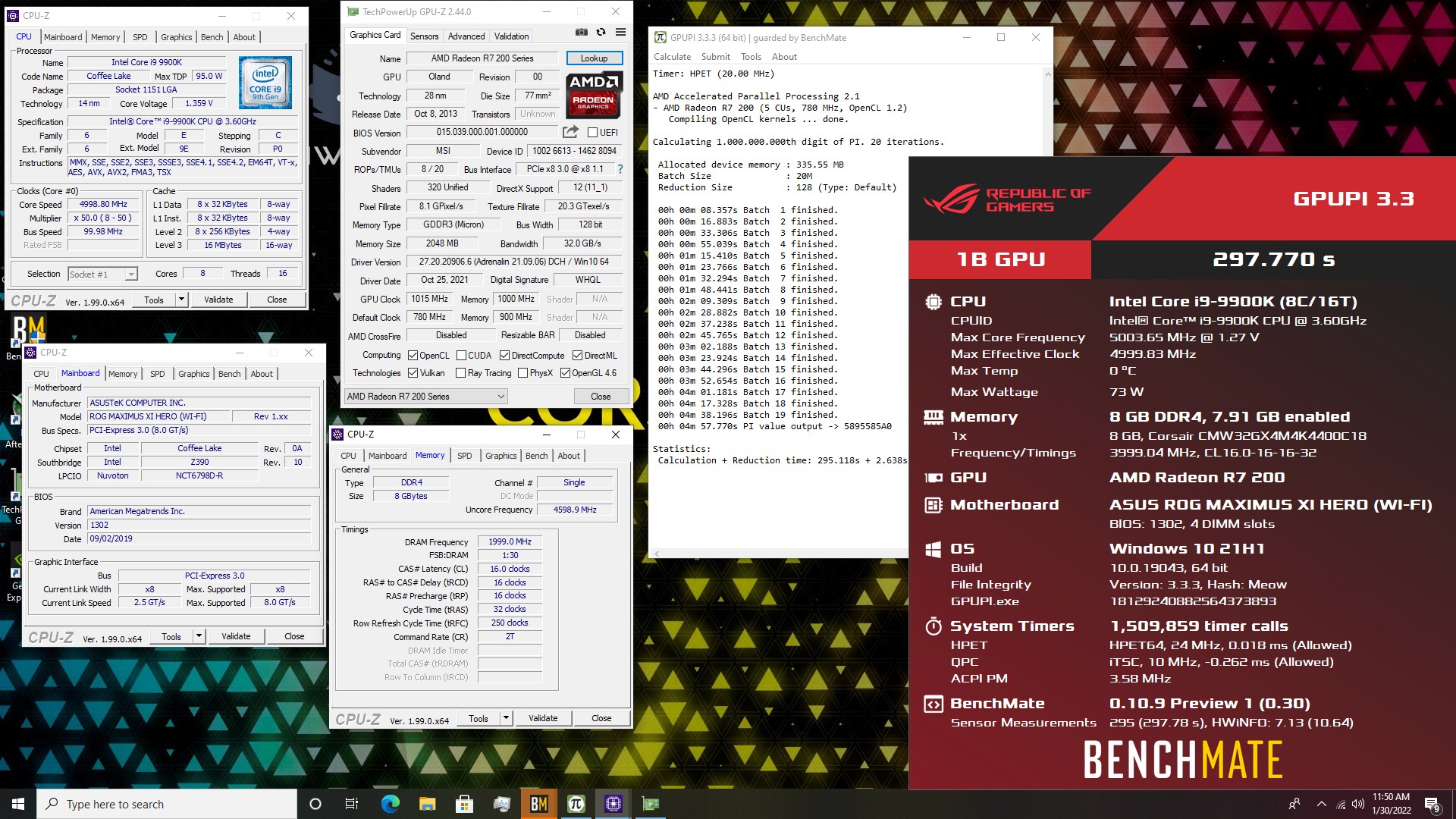This screenshot has height=819, width=1456.
Task: Click the Windows taskbar search box
Action: tap(167, 804)
